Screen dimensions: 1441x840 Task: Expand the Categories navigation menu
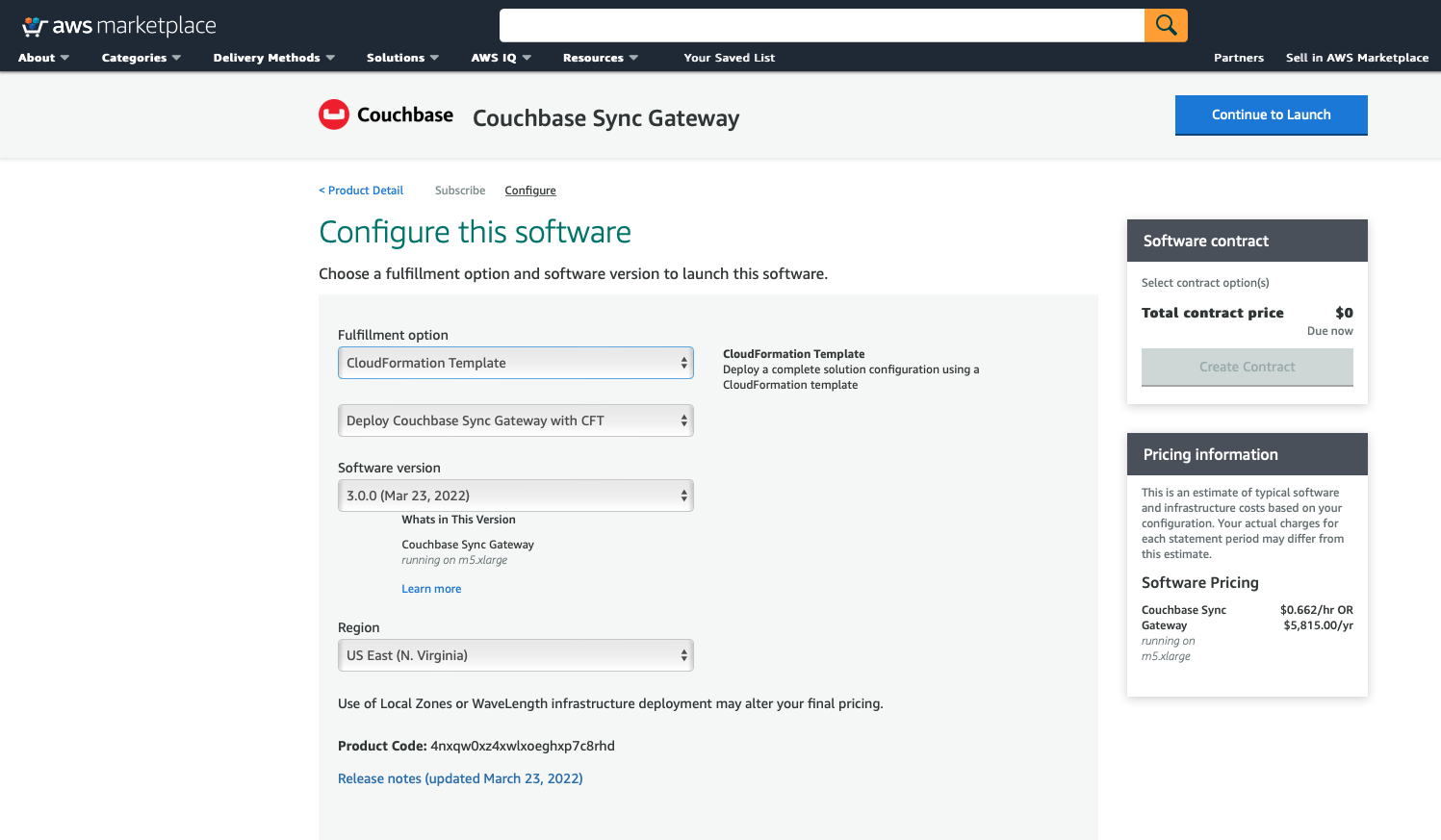tap(141, 58)
